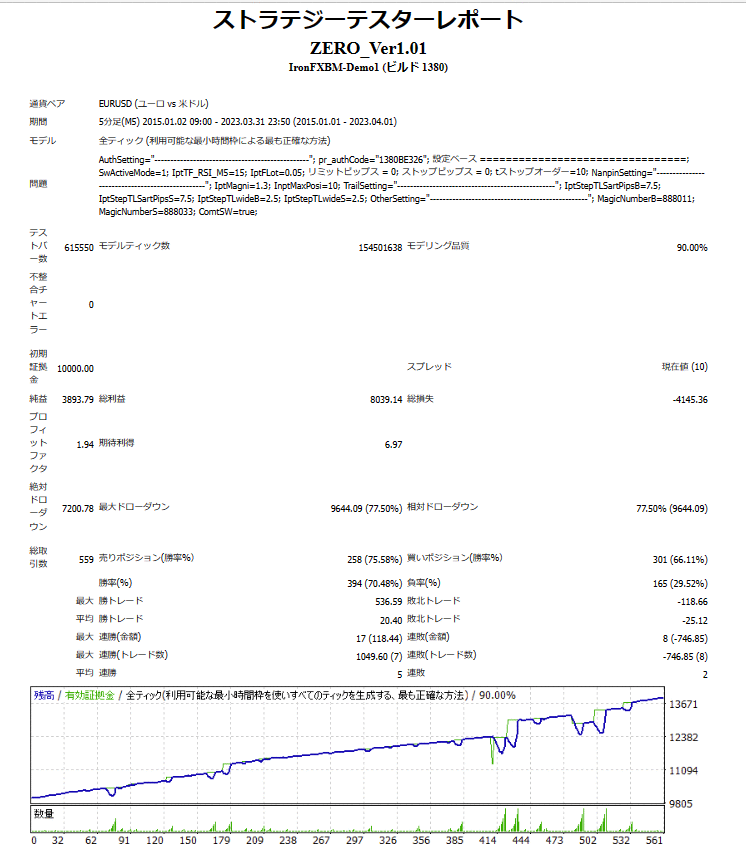Screen dimensions: 746x852
Task: Click profit trades value 394 (70.48%)
Action: (374, 584)
